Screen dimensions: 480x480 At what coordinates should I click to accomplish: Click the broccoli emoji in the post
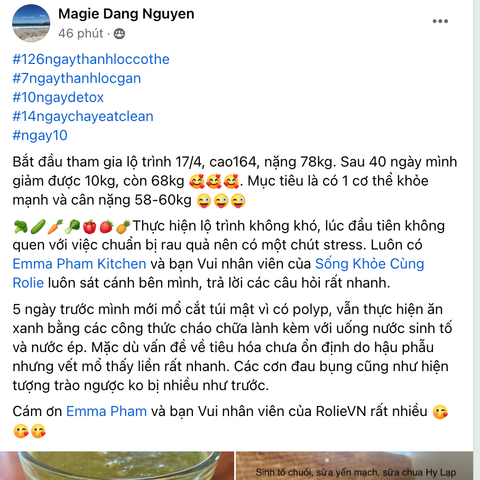21,227
